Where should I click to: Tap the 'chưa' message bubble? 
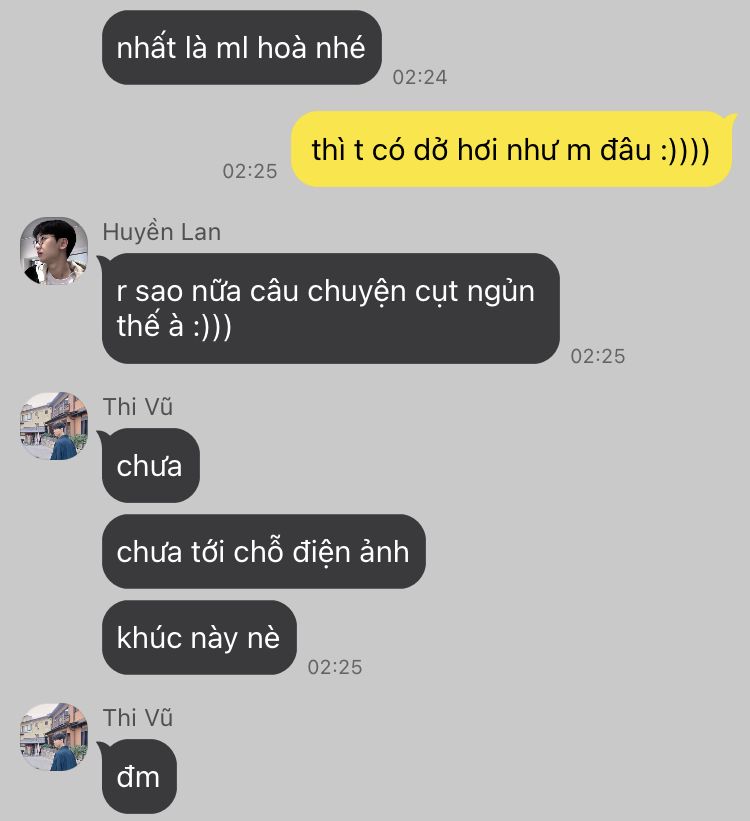click(150, 465)
